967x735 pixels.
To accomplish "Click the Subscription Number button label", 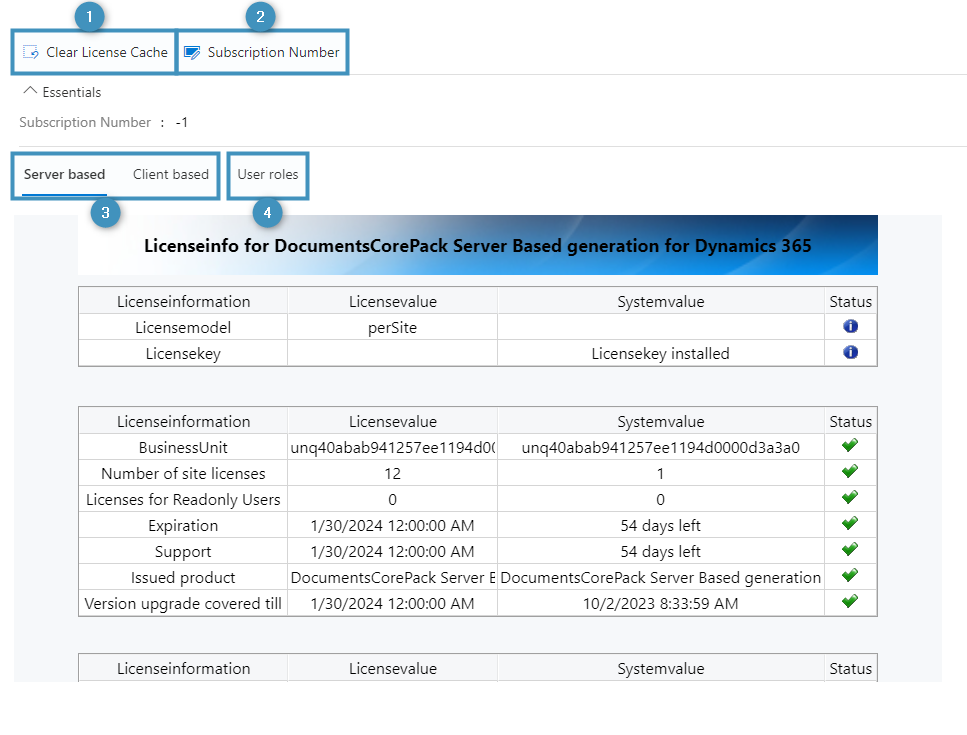I will [273, 52].
